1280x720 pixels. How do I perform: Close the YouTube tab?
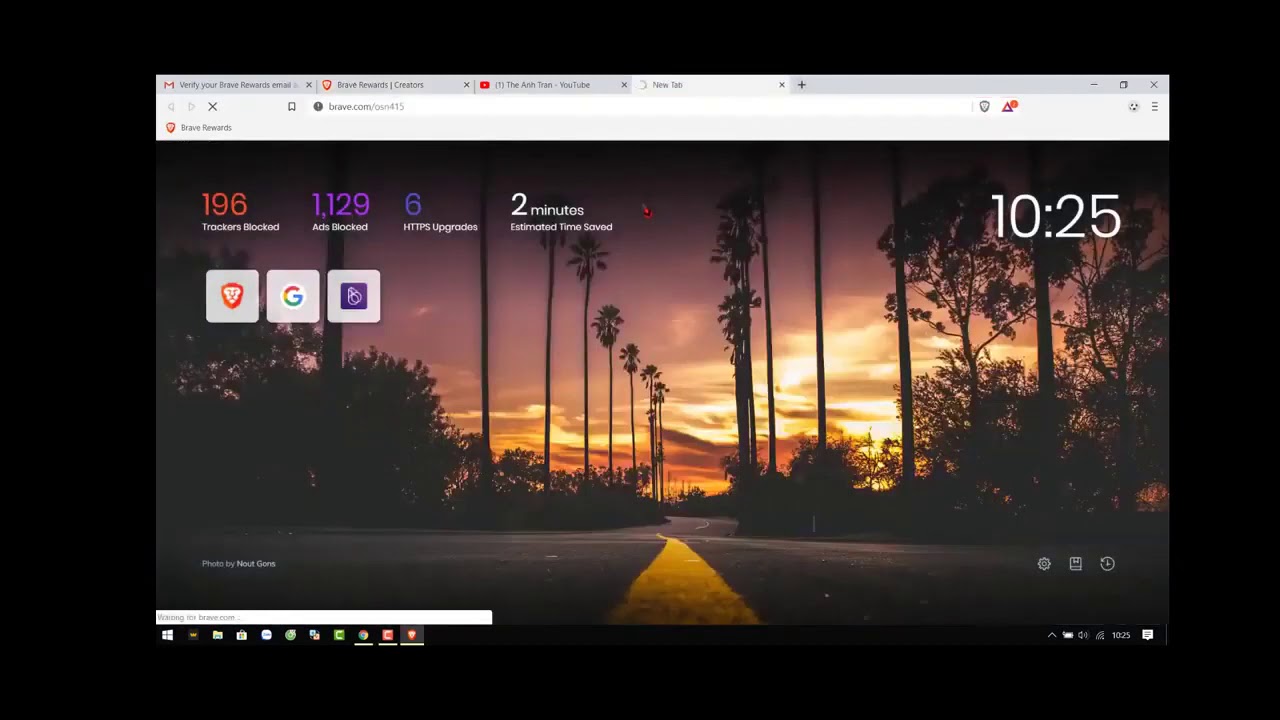(x=624, y=85)
